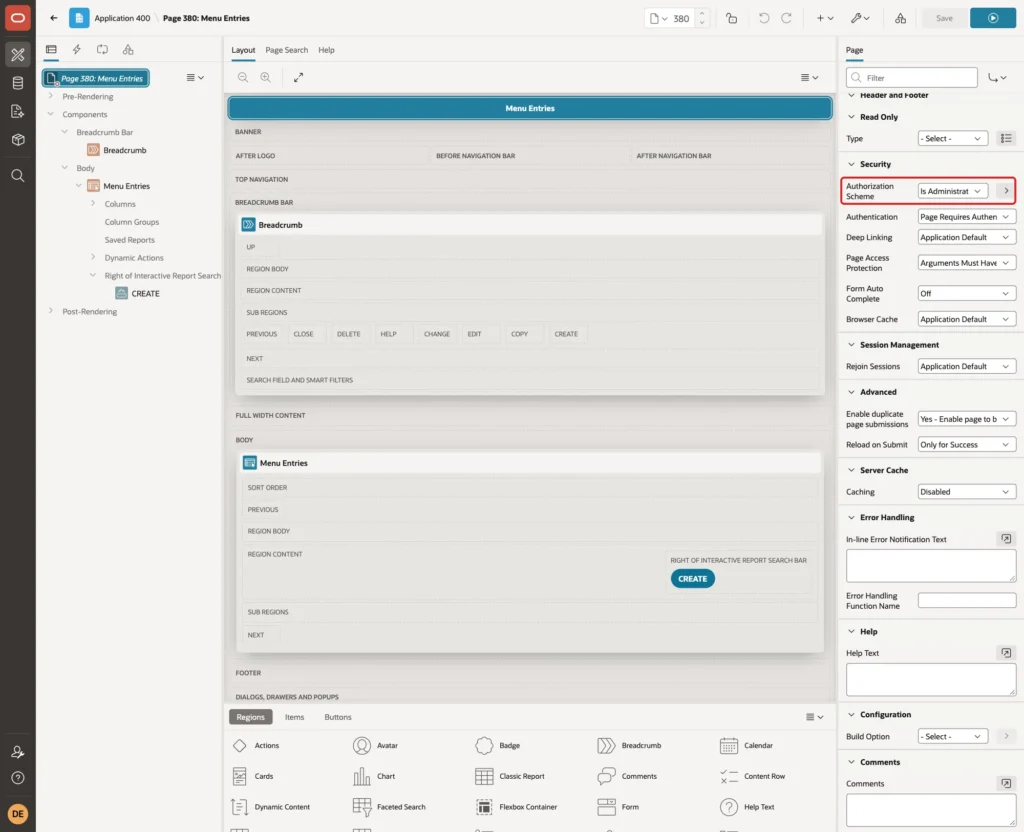Screen dimensions: 1024x832
Task: Switch to Rendering tree tab icon
Action: (x=51, y=50)
